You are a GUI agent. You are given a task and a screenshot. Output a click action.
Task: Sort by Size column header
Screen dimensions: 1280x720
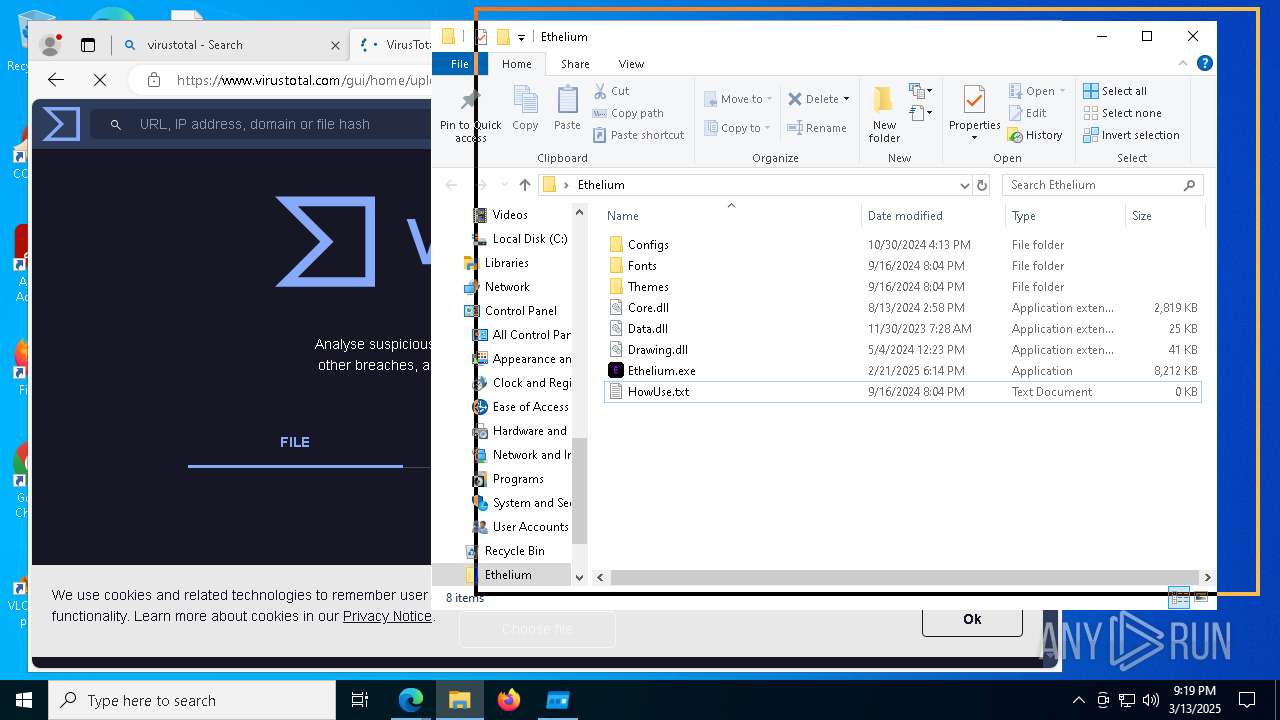(1165, 216)
